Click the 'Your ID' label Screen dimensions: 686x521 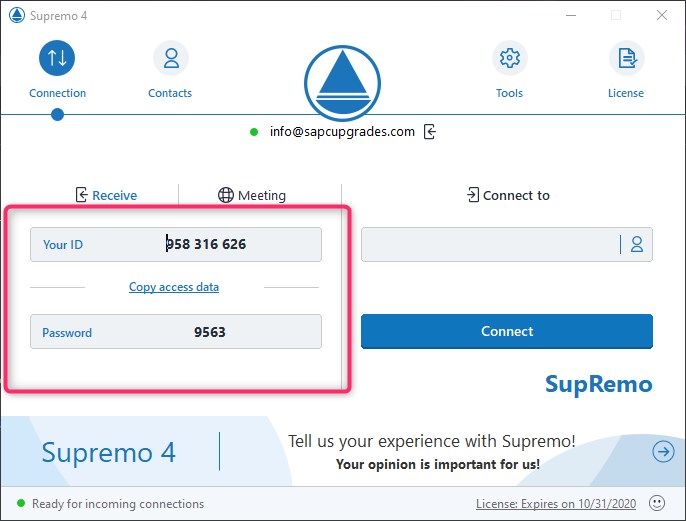coord(63,245)
